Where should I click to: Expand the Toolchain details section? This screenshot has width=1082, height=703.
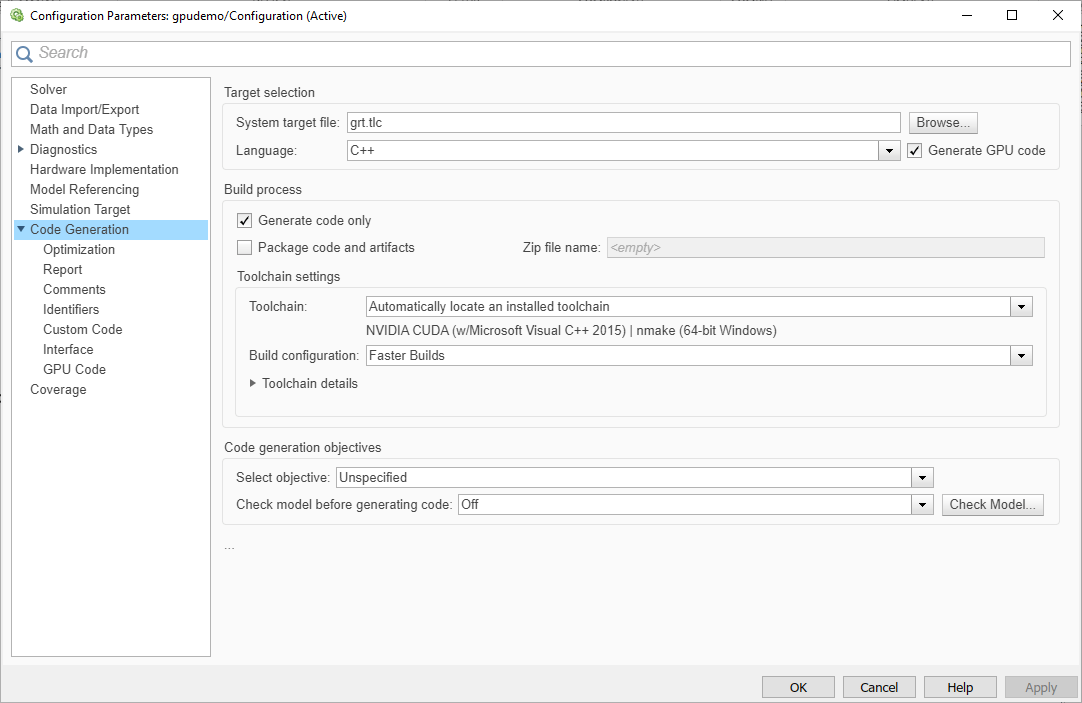pyautogui.click(x=253, y=383)
